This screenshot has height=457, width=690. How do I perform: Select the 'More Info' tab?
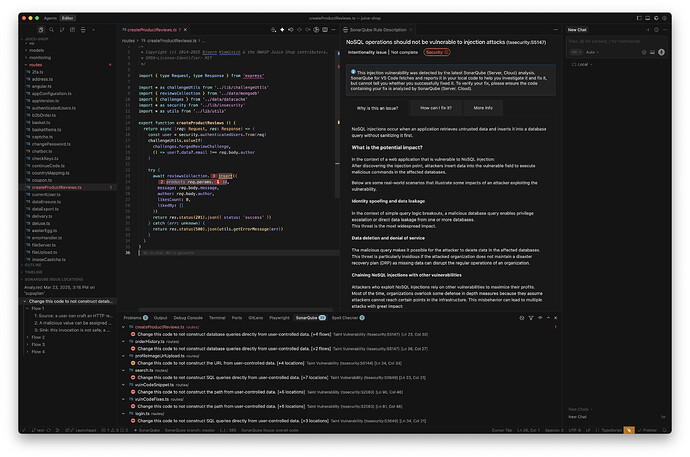483,108
